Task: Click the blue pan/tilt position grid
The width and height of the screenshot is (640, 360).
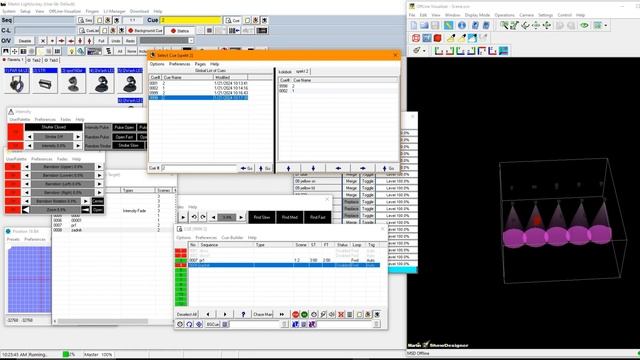Action: (29, 280)
